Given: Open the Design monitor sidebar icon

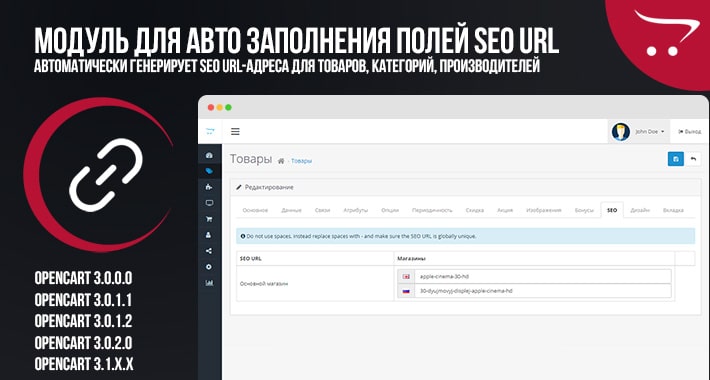Looking at the screenshot, I should [x=209, y=203].
